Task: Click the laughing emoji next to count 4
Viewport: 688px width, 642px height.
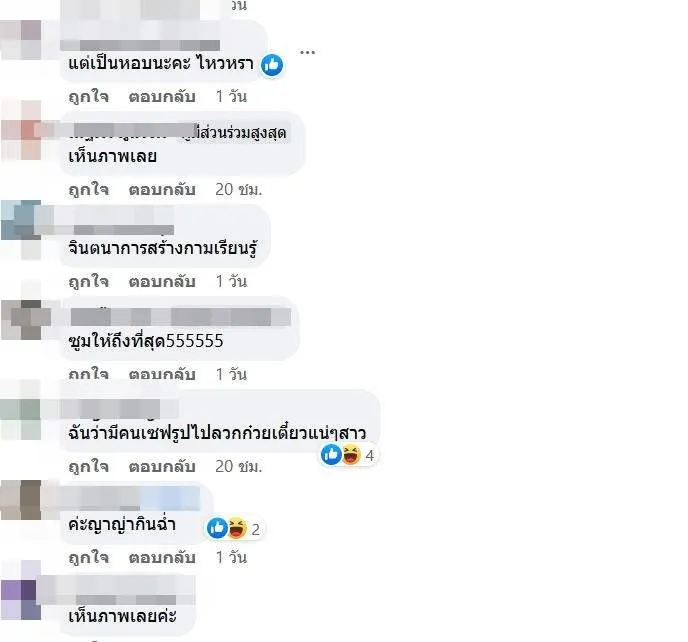Action: pyautogui.click(x=351, y=454)
